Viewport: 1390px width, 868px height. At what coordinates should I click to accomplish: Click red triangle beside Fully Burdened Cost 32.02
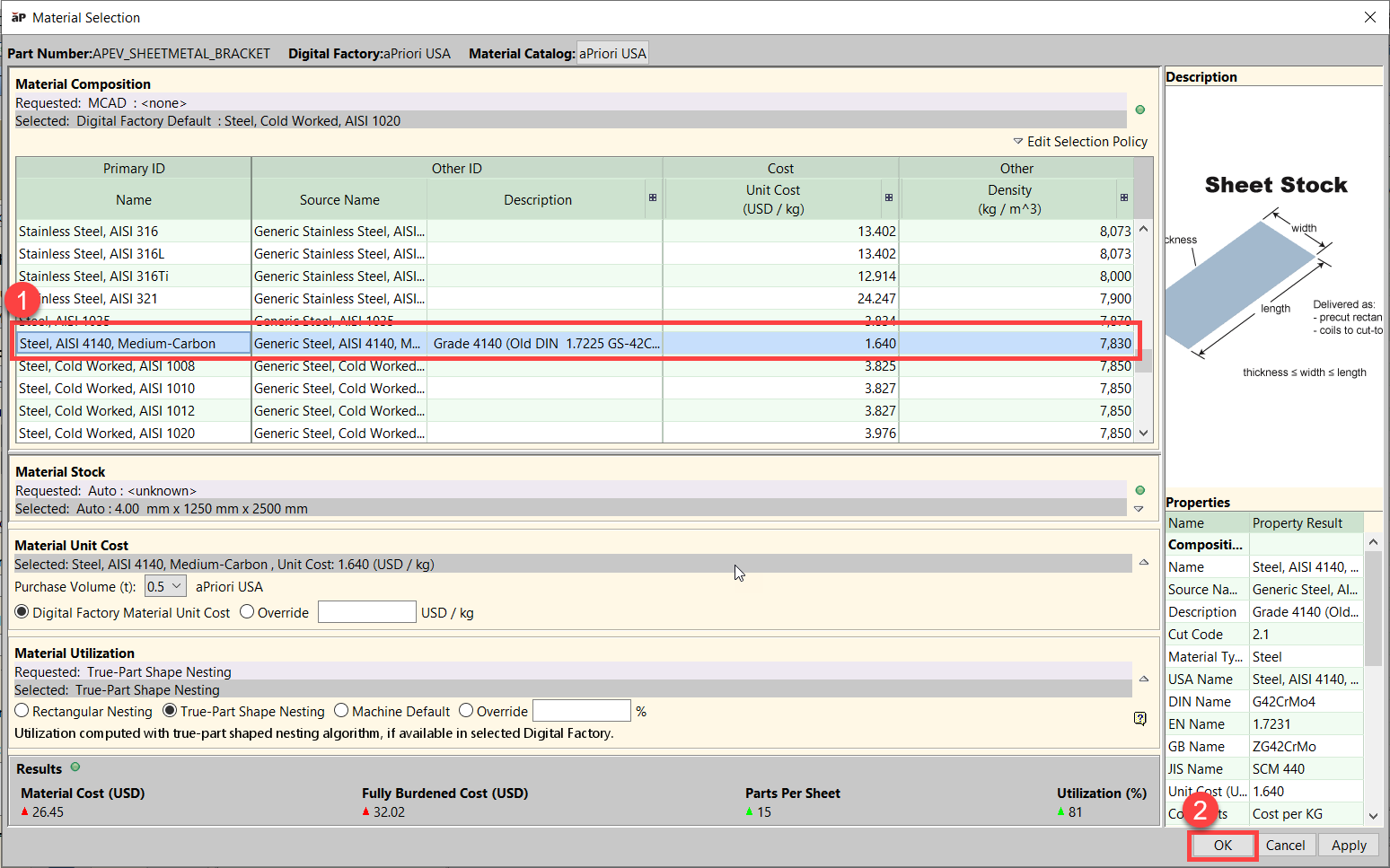(x=366, y=811)
